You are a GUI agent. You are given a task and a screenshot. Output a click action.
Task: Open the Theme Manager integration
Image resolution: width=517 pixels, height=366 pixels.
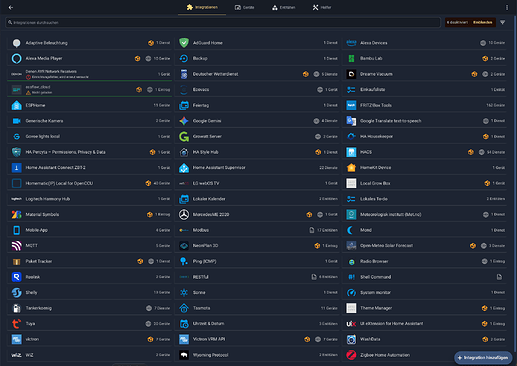pyautogui.click(x=424, y=308)
